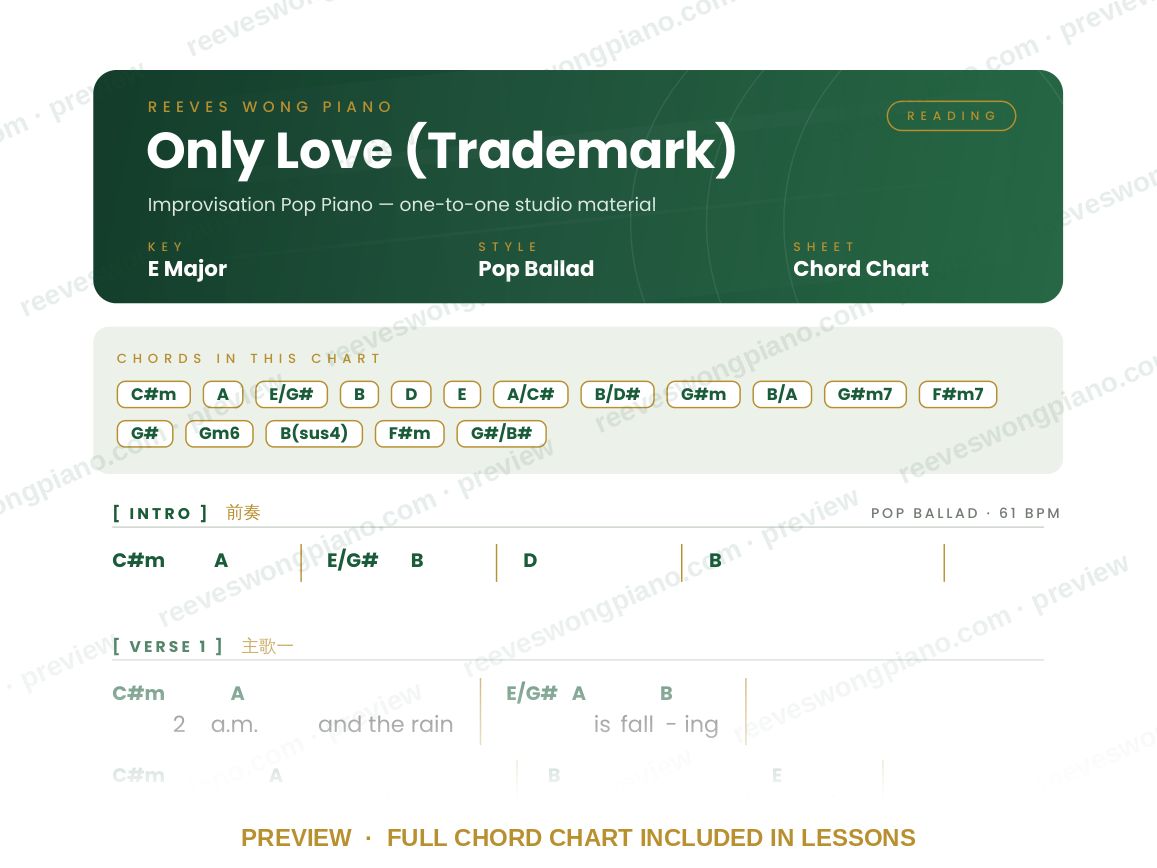Click the A/C# chord chip
The height and width of the screenshot is (868, 1157).
pyautogui.click(x=531, y=394)
